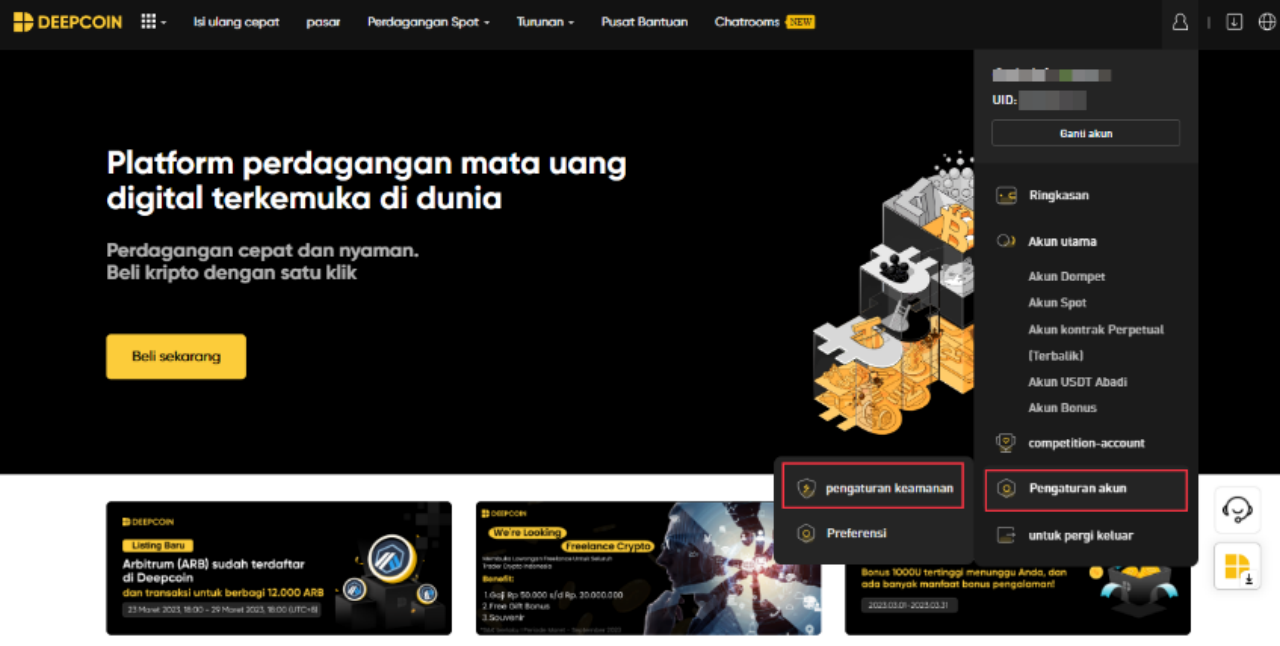
Task: Click the Ganti akun button
Action: (1086, 133)
